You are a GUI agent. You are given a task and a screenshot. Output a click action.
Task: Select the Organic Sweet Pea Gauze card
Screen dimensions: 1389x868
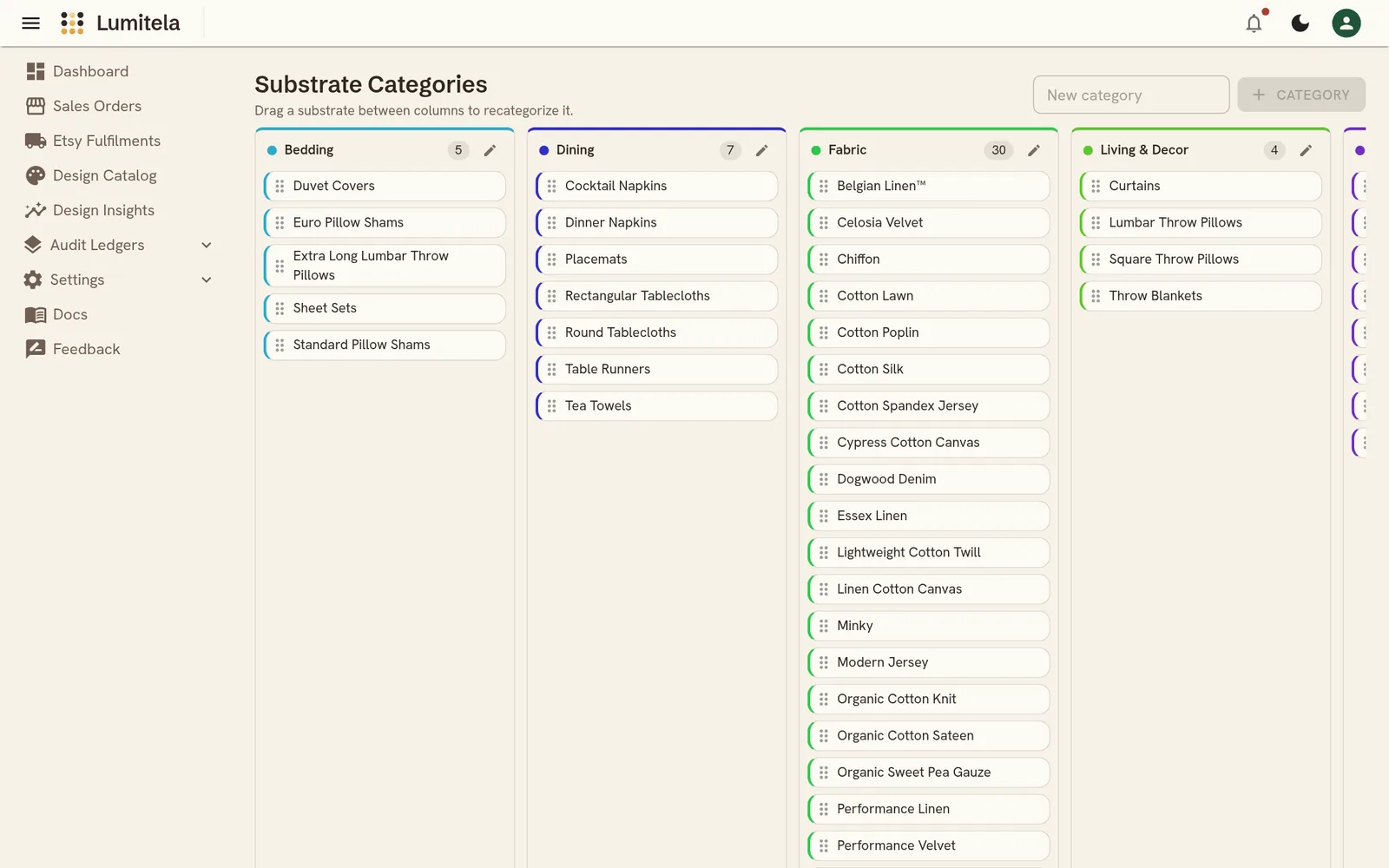tap(928, 773)
